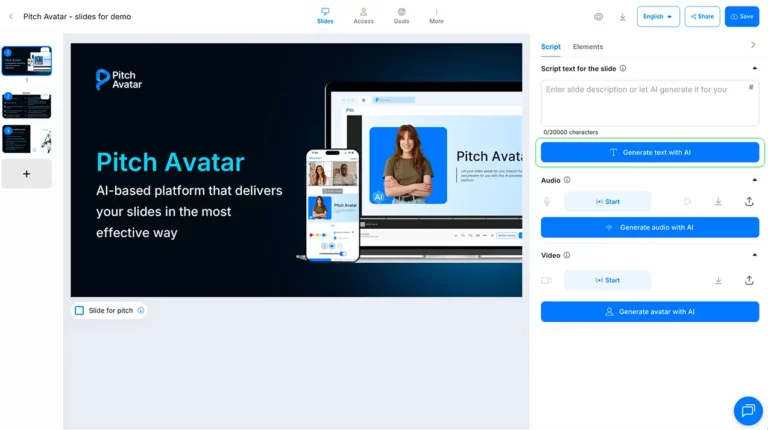Open the Goals tab
The image size is (768, 430).
[x=401, y=15]
